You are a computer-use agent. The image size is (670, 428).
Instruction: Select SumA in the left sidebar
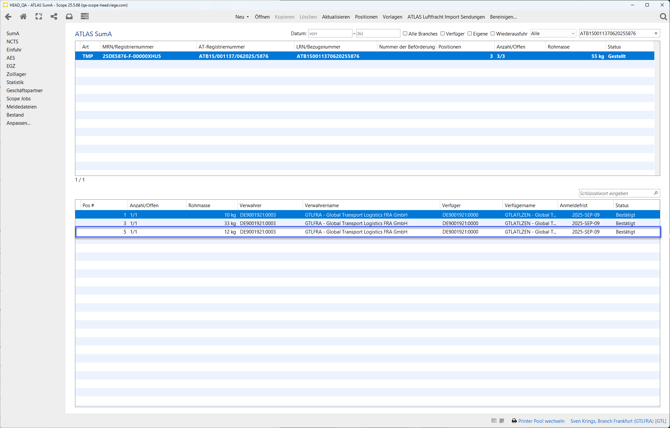click(13, 33)
